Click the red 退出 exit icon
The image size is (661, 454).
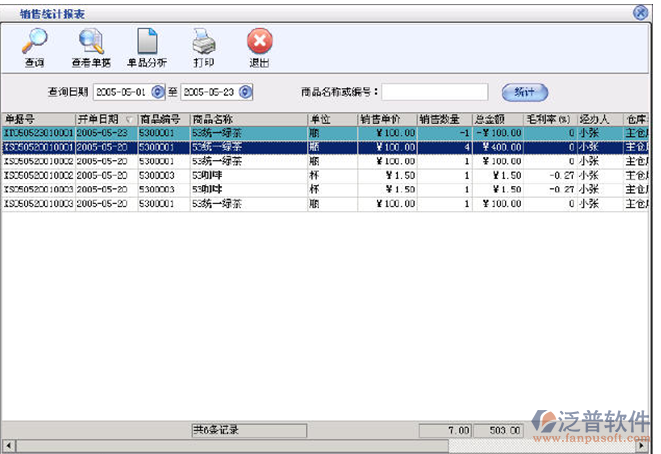click(x=259, y=44)
